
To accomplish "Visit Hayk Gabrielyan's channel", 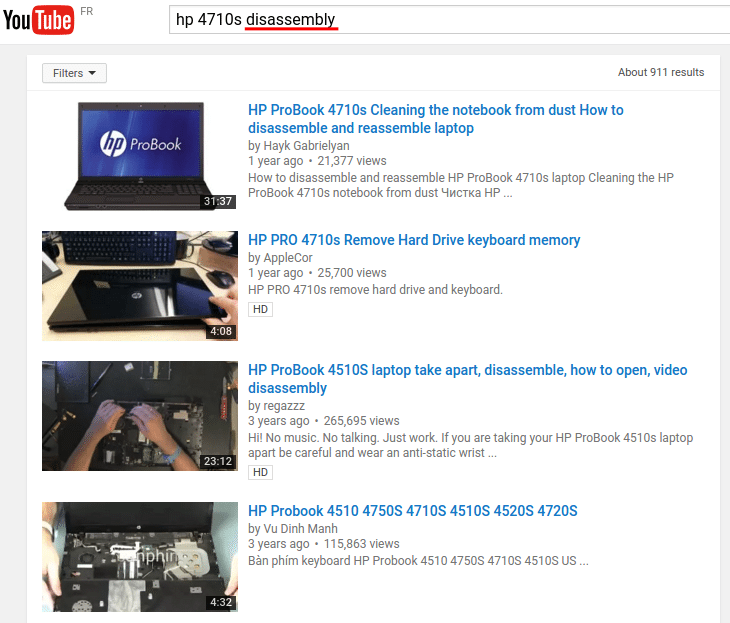I will tap(306, 146).
